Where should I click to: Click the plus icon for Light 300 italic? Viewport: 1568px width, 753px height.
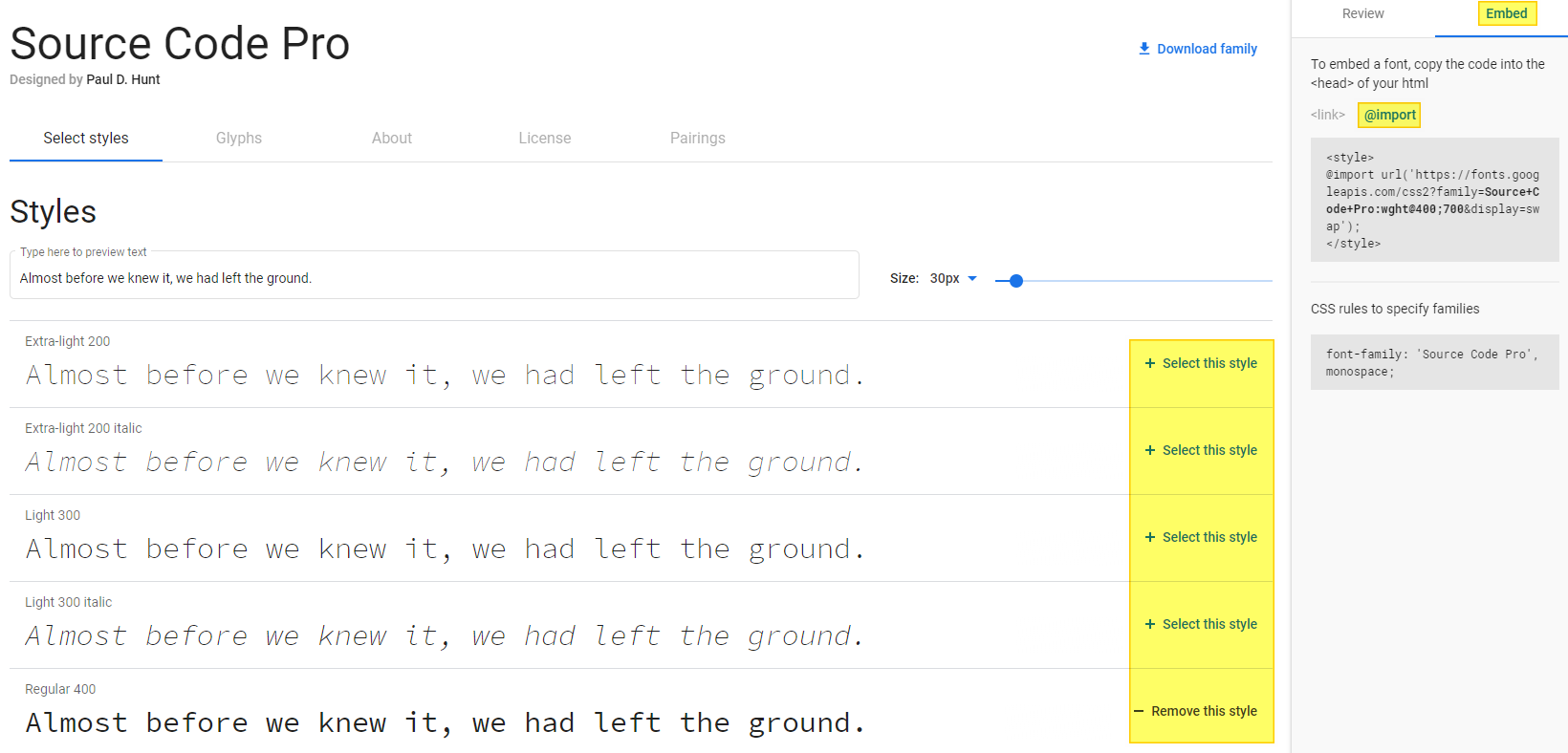1150,624
